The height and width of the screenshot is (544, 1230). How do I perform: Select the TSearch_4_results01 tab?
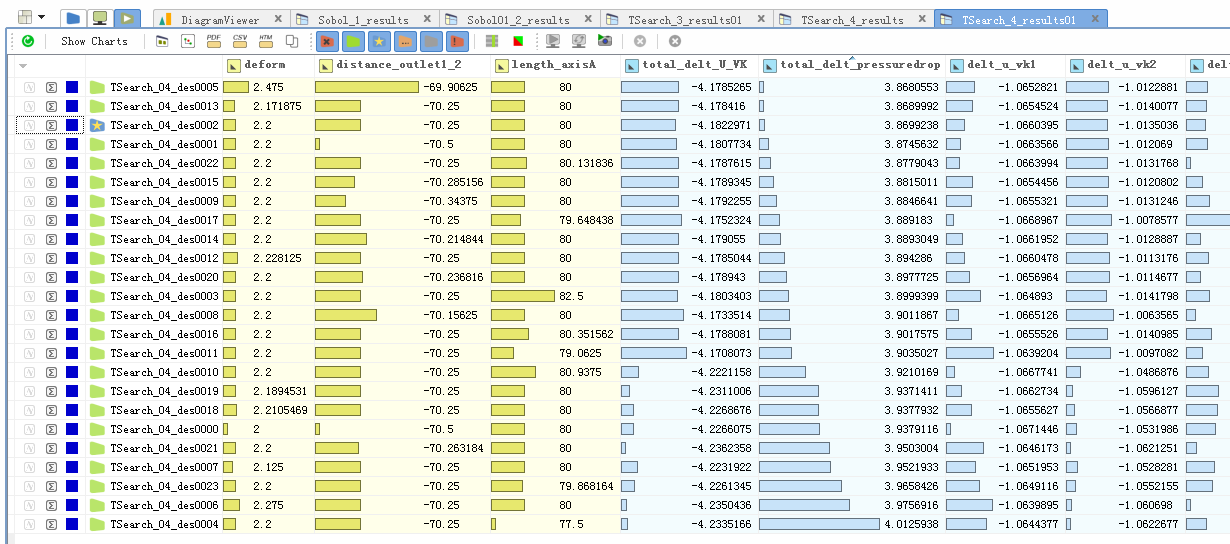1018,19
